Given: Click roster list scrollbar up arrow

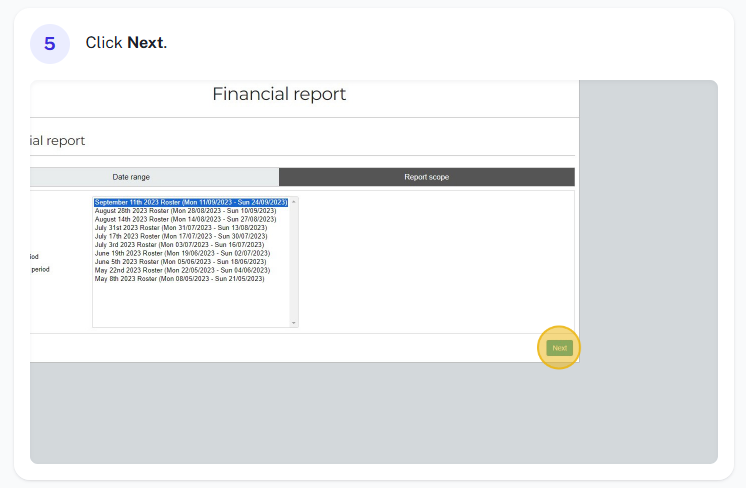Looking at the screenshot, I should pos(294,202).
